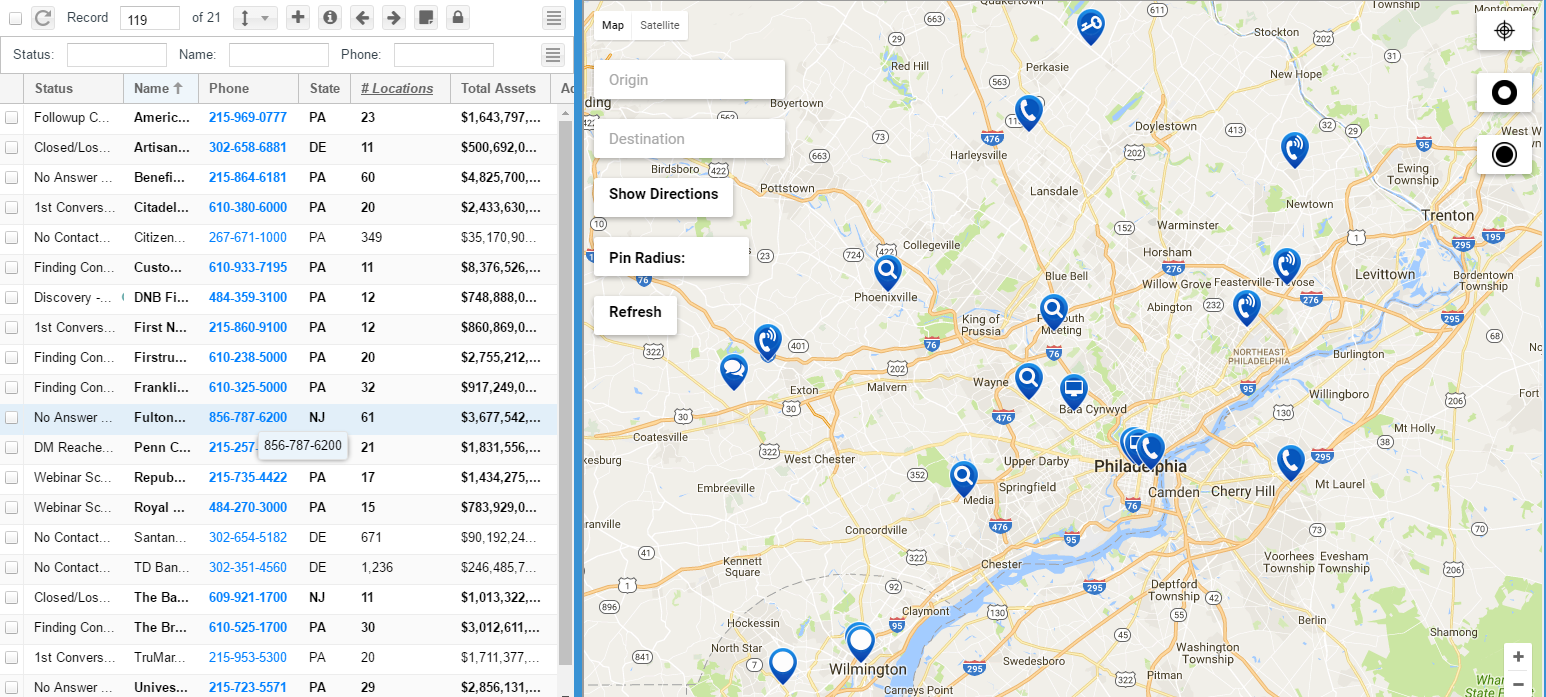Click the filled circle icon on the map

coord(1504,155)
